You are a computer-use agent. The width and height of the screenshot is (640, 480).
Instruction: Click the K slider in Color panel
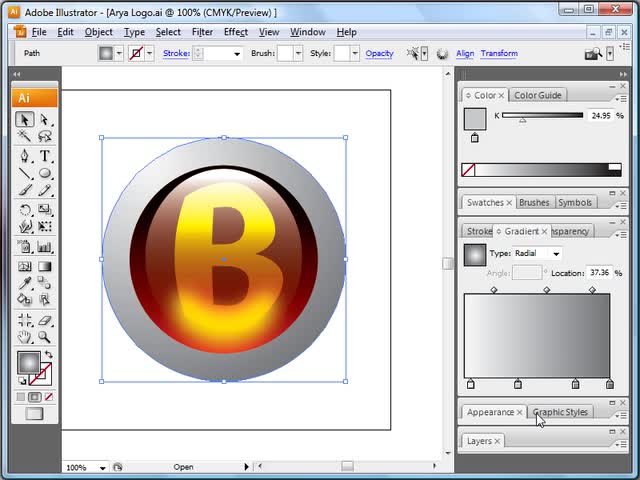(x=542, y=116)
